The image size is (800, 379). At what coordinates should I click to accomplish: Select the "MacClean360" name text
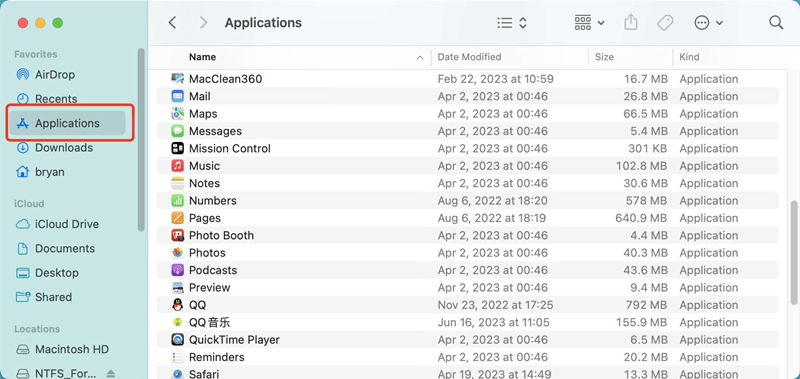(226, 79)
